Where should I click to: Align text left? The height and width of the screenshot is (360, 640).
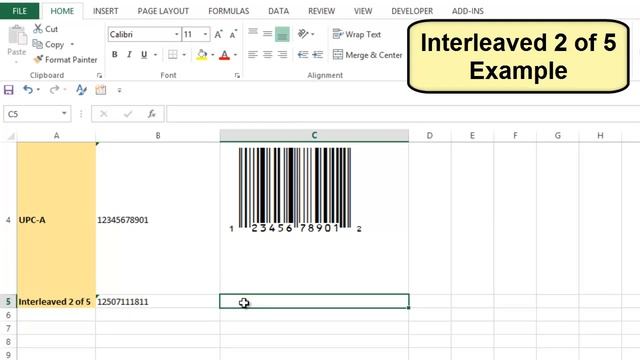pos(253,54)
